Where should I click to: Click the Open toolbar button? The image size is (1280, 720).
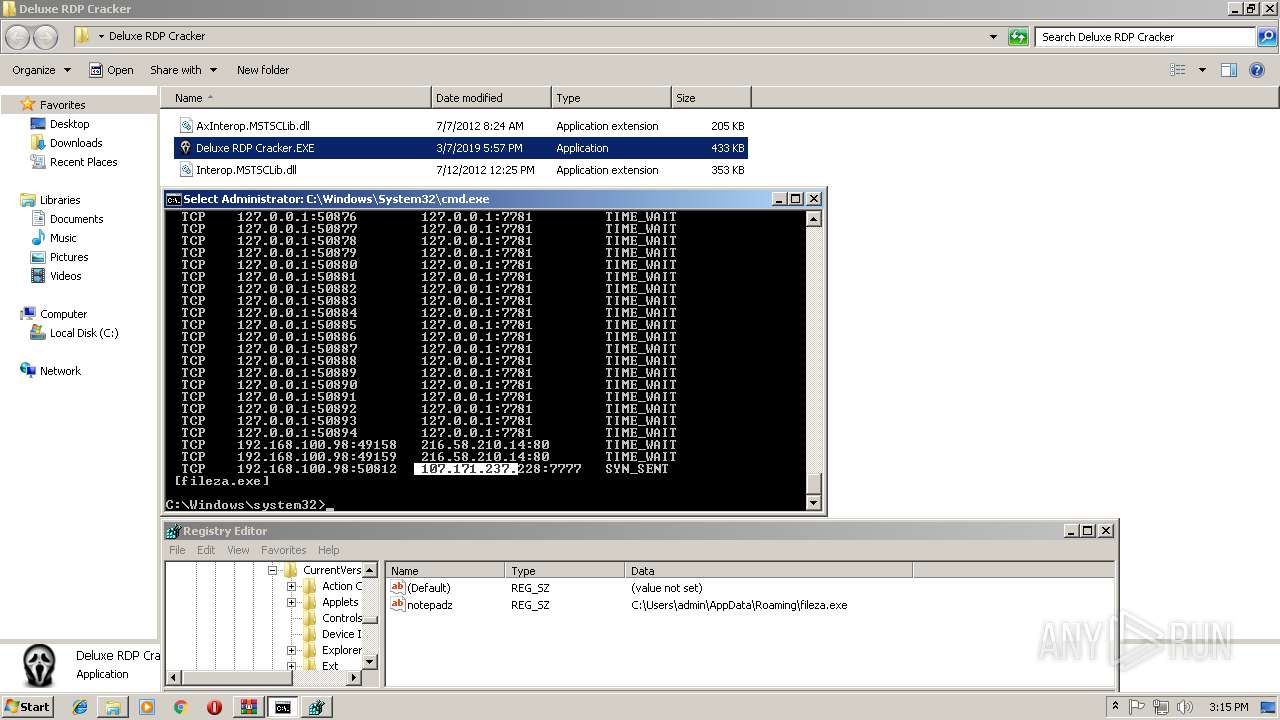[111, 70]
